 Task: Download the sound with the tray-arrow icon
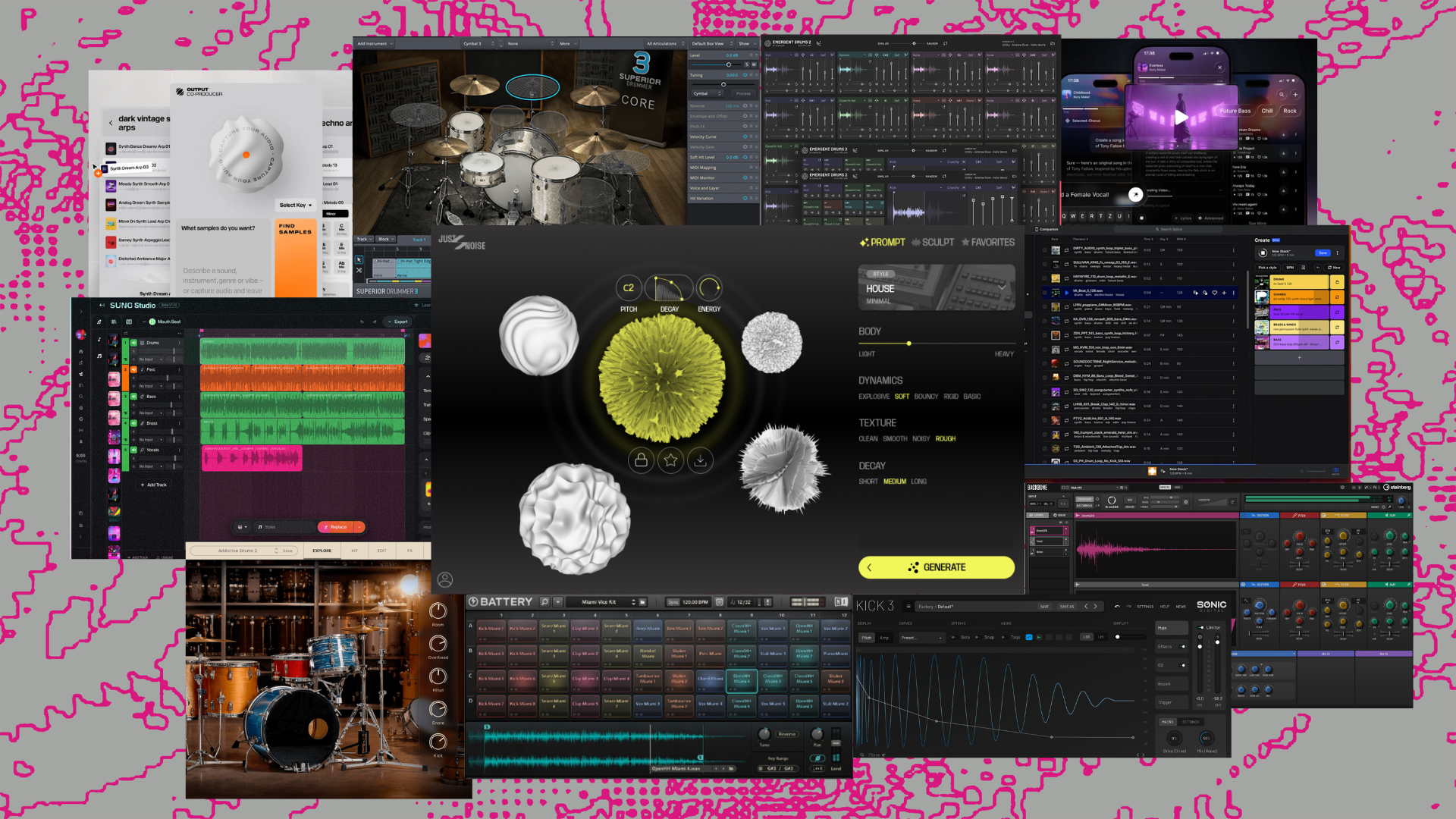click(701, 460)
